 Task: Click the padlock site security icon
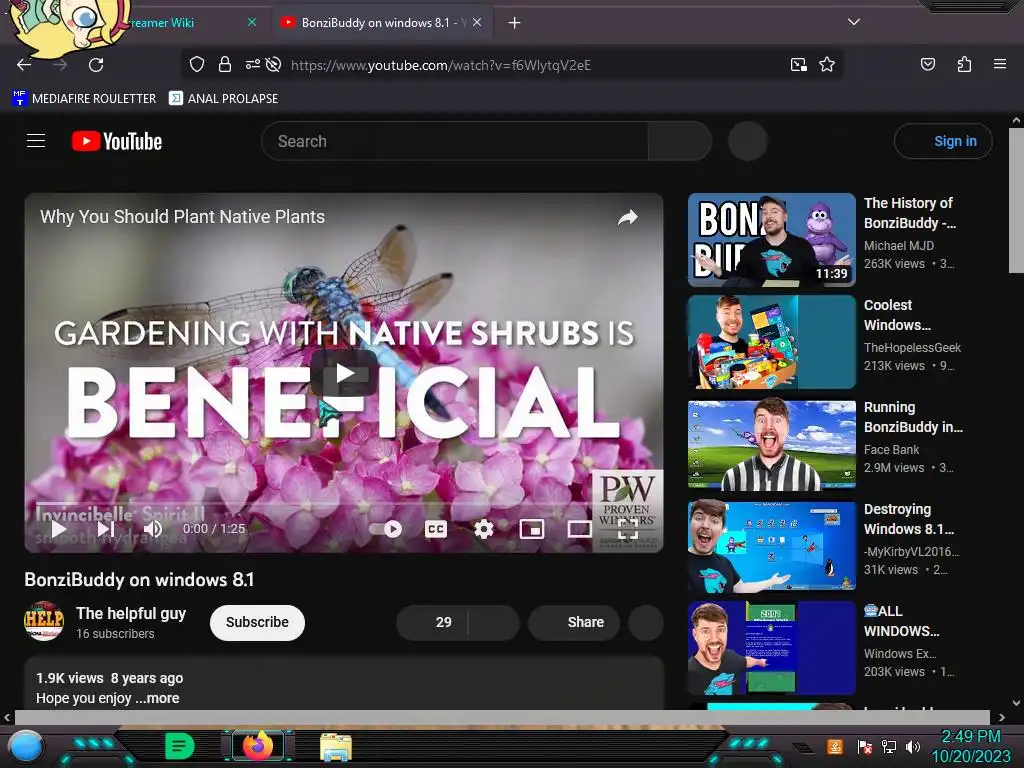point(225,65)
